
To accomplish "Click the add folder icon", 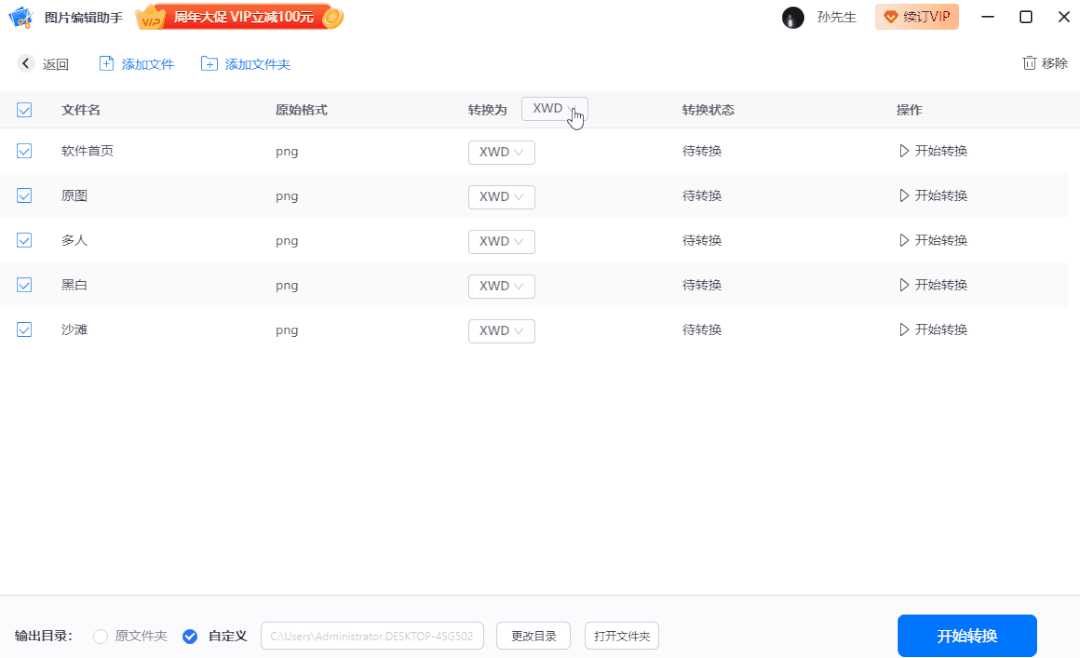I will tap(209, 64).
